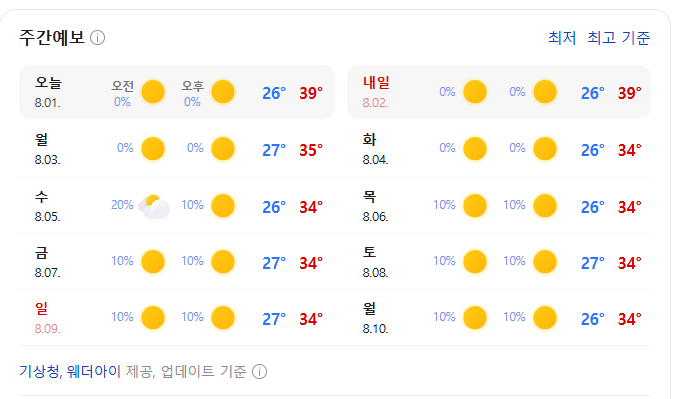Click the afternoon sun icon for 내일 8.02.
Viewport: 684px width, 399px height.
tap(545, 92)
